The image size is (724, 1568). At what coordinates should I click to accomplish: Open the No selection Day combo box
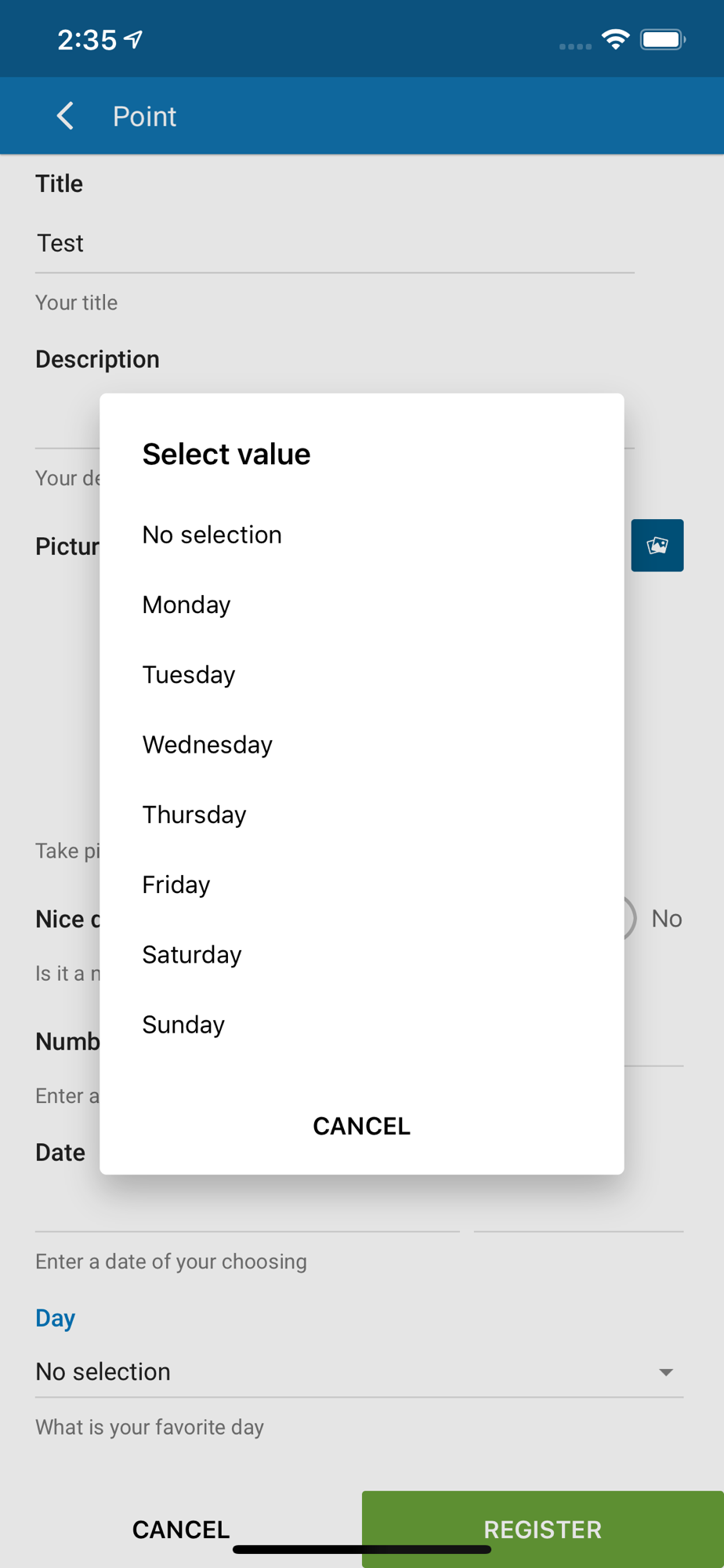click(360, 1372)
